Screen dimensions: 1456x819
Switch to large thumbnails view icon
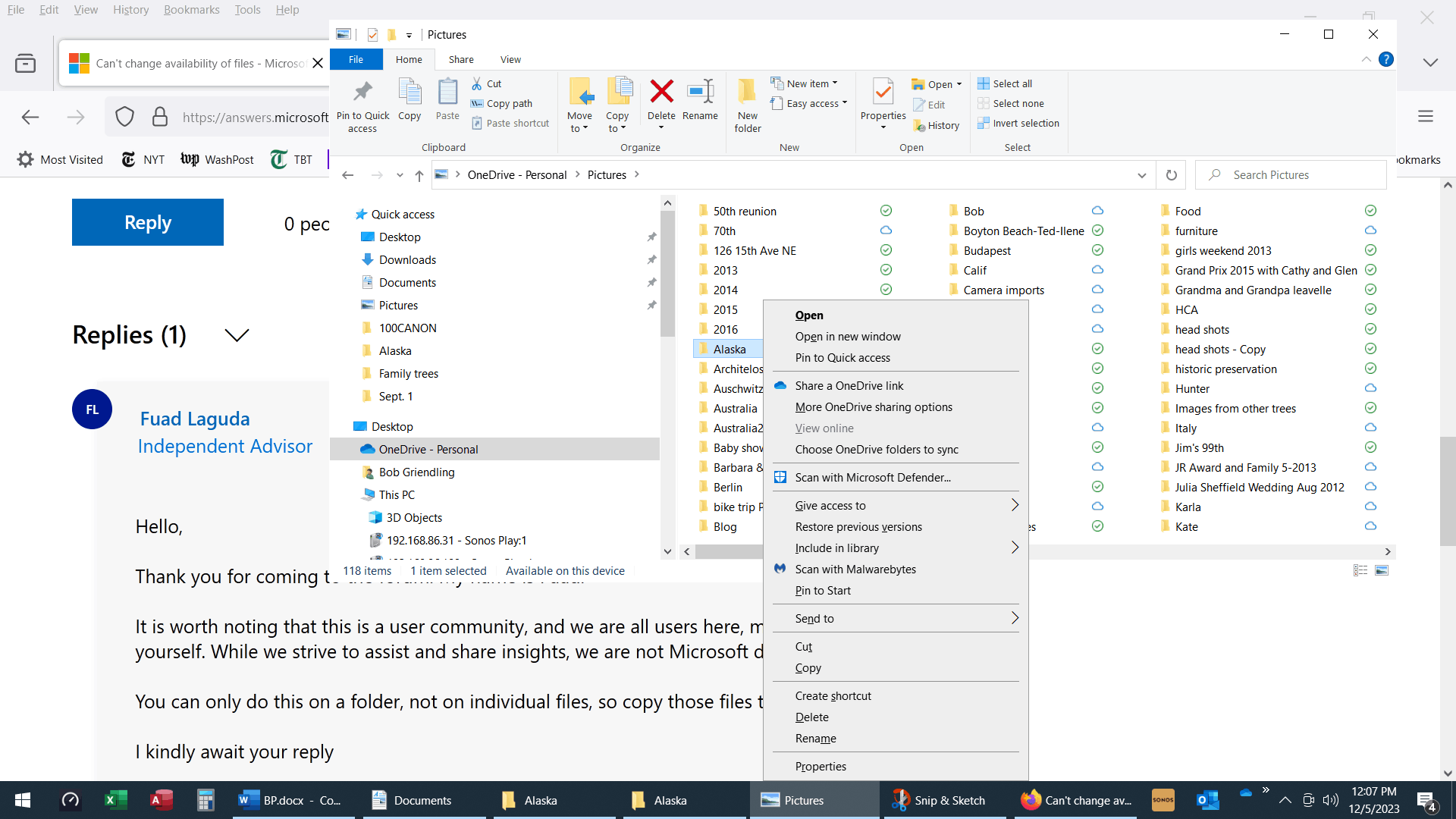pos(1382,570)
